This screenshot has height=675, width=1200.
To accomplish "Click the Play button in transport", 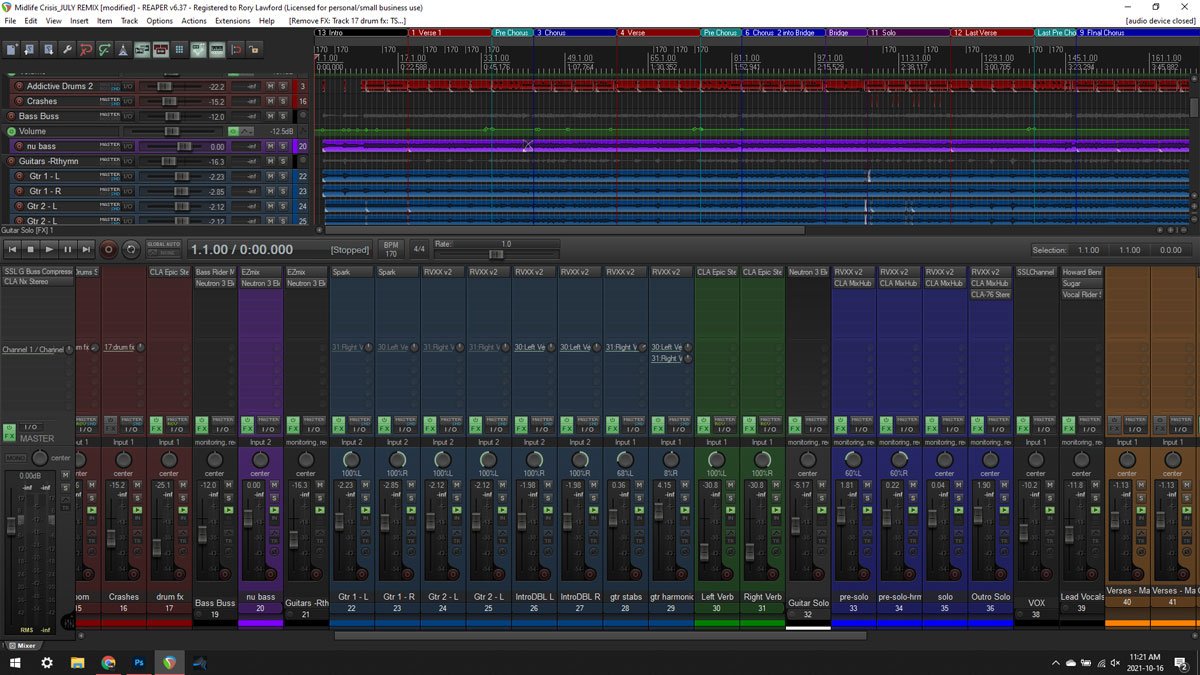I will click(49, 249).
